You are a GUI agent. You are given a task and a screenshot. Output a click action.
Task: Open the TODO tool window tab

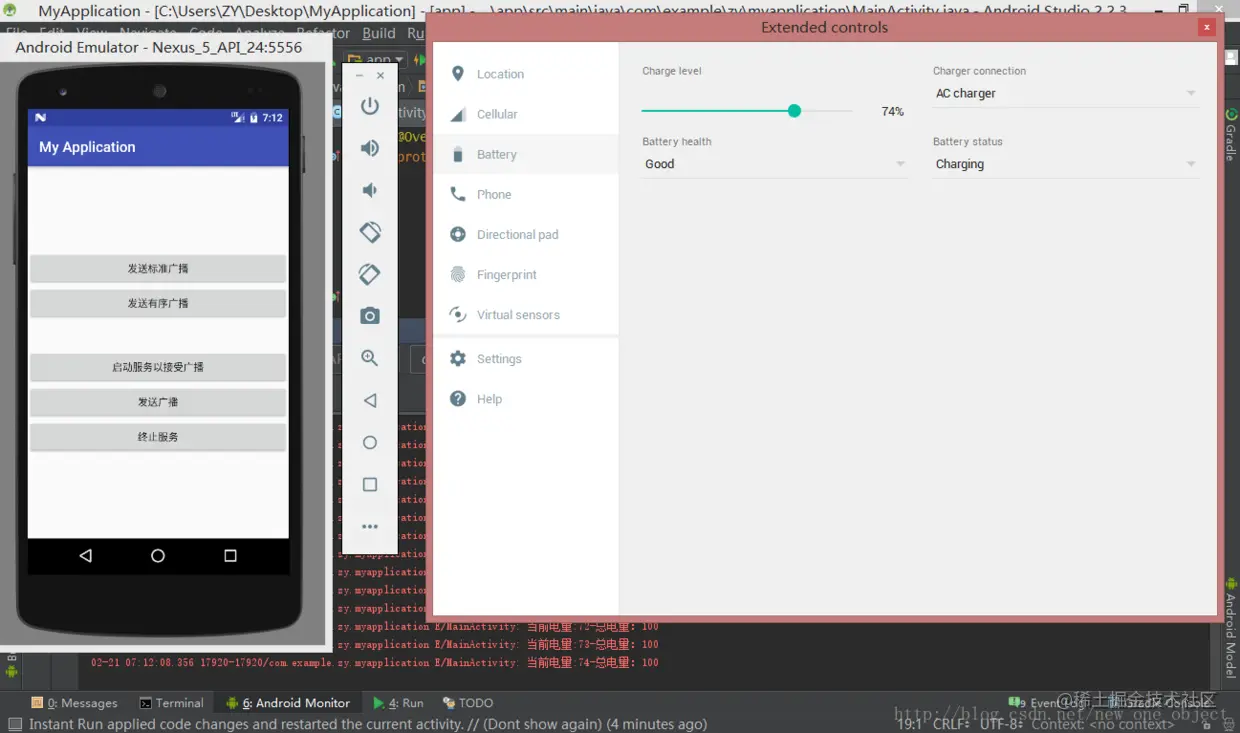[468, 703]
